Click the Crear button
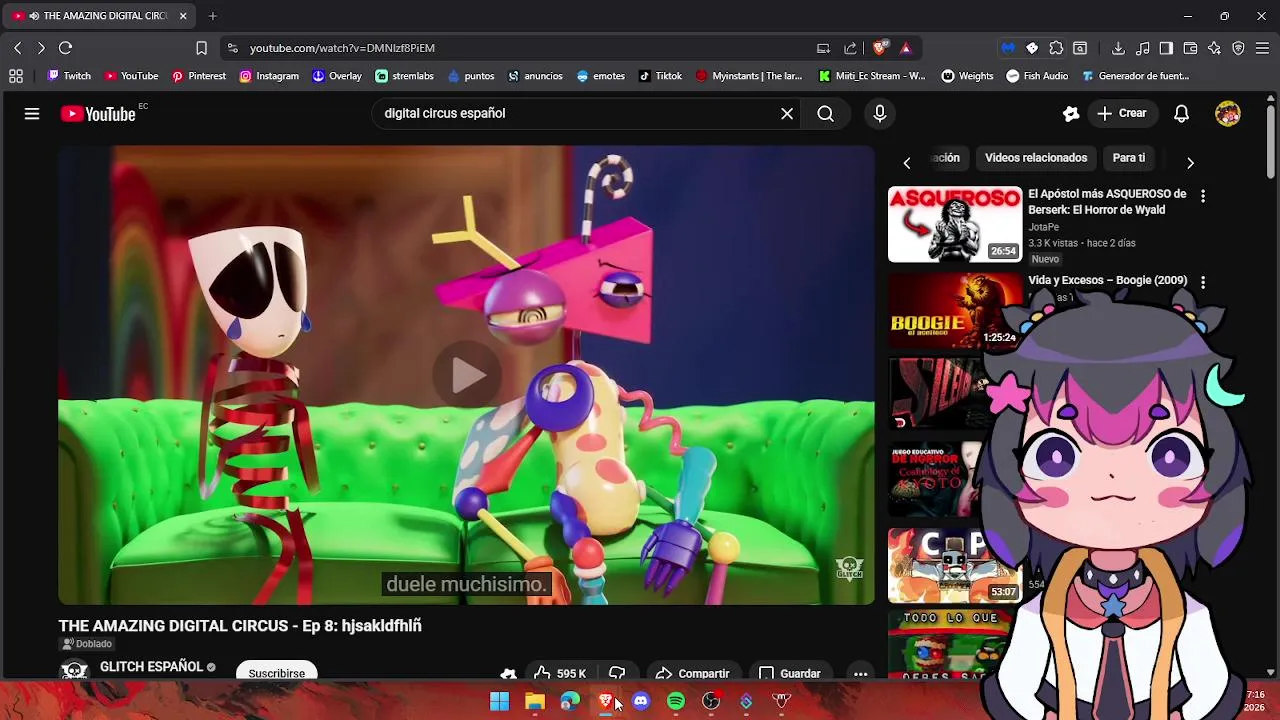The image size is (1280, 720). pyautogui.click(x=1122, y=114)
